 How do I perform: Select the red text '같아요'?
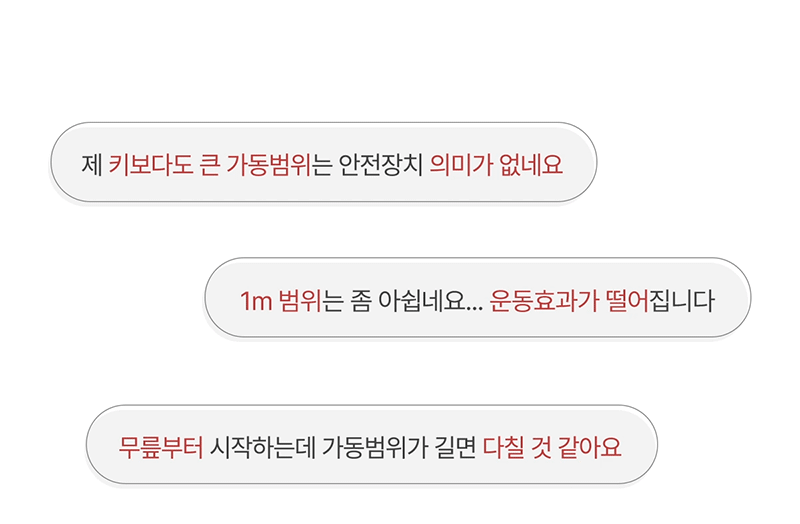(x=590, y=447)
